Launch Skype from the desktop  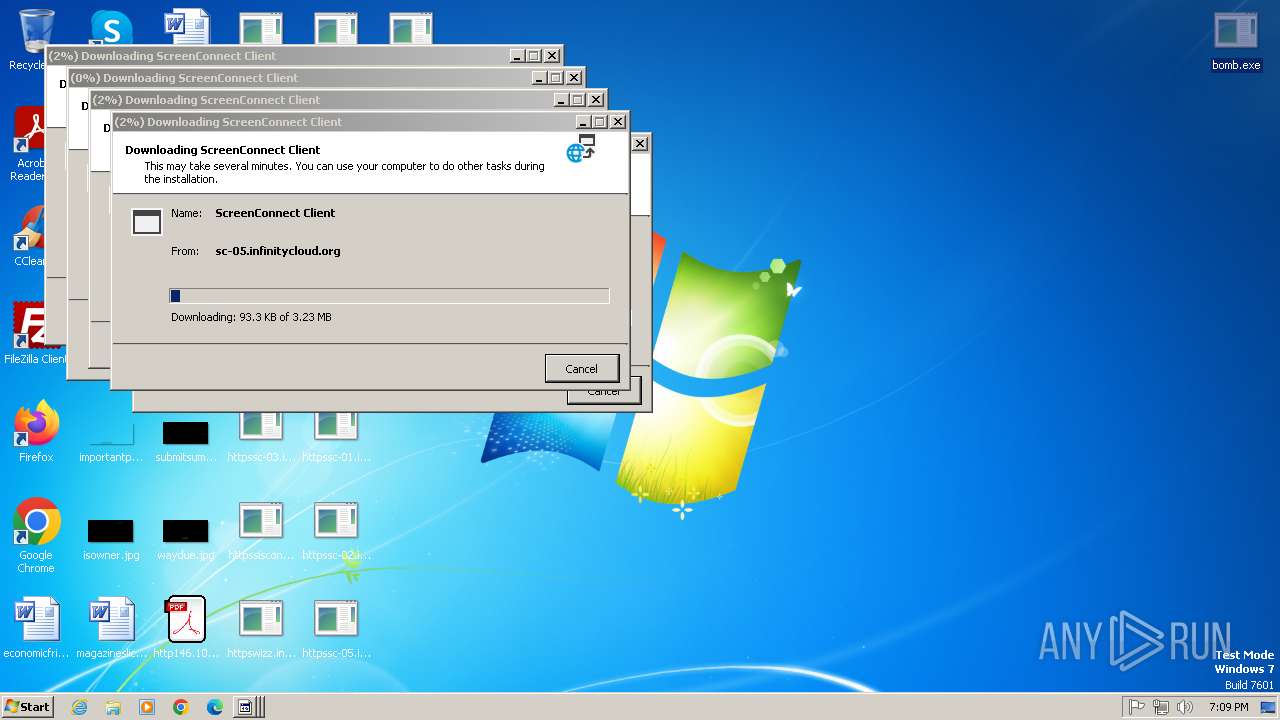click(x=111, y=30)
